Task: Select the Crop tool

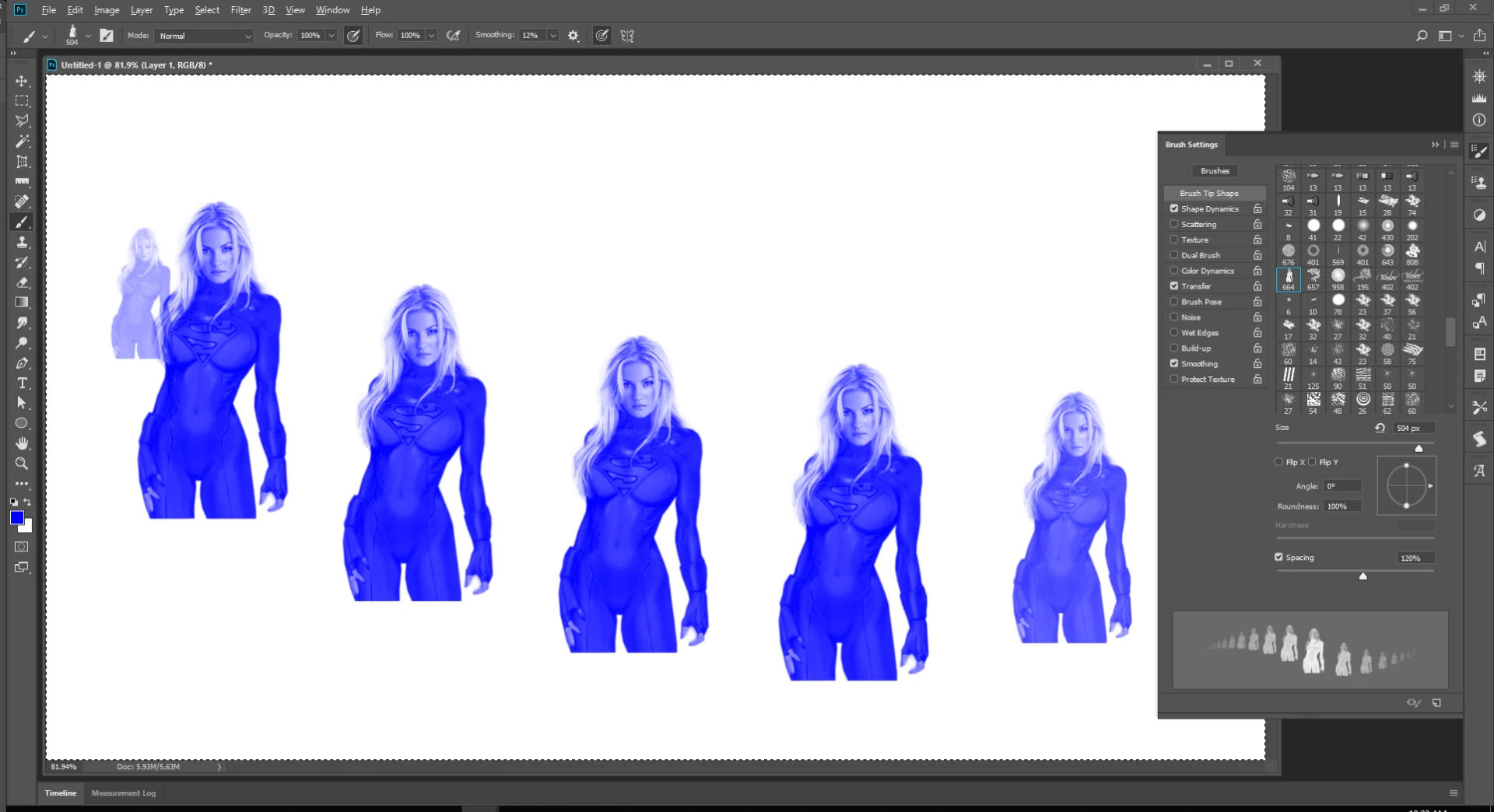Action: 22,162
